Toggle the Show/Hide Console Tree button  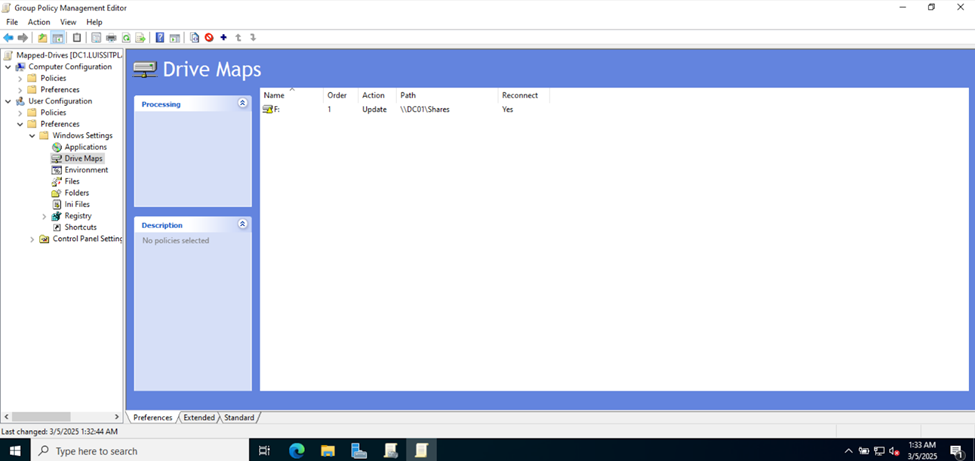[57, 38]
